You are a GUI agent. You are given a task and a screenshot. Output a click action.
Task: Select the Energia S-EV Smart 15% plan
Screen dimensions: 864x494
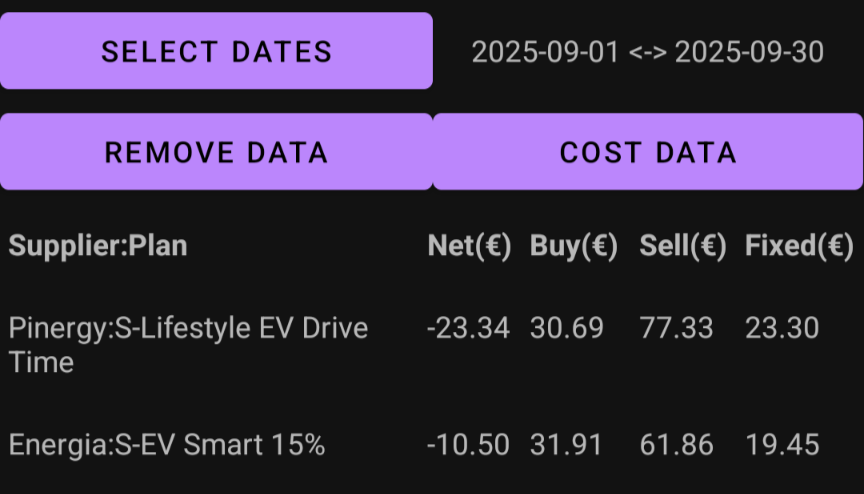167,444
